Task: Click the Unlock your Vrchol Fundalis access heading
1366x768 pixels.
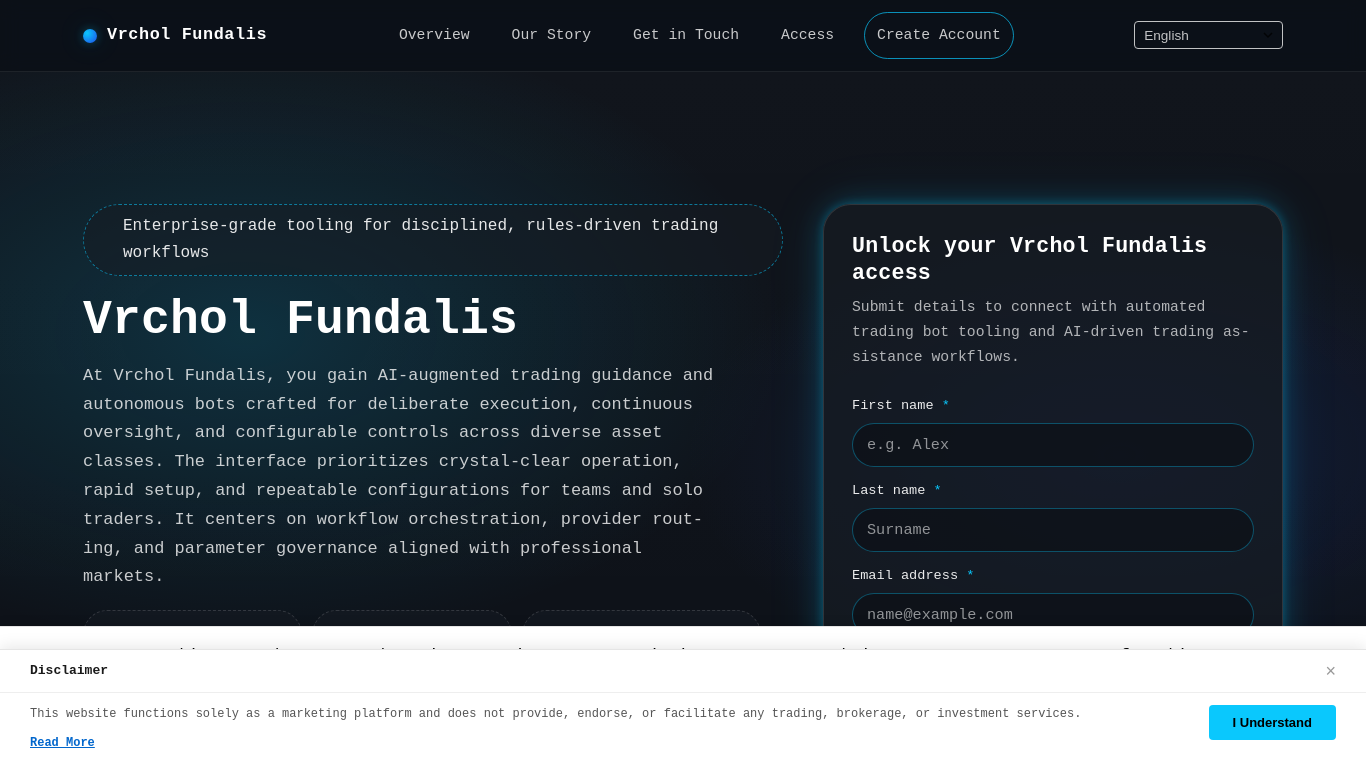Action: [x=1030, y=260]
